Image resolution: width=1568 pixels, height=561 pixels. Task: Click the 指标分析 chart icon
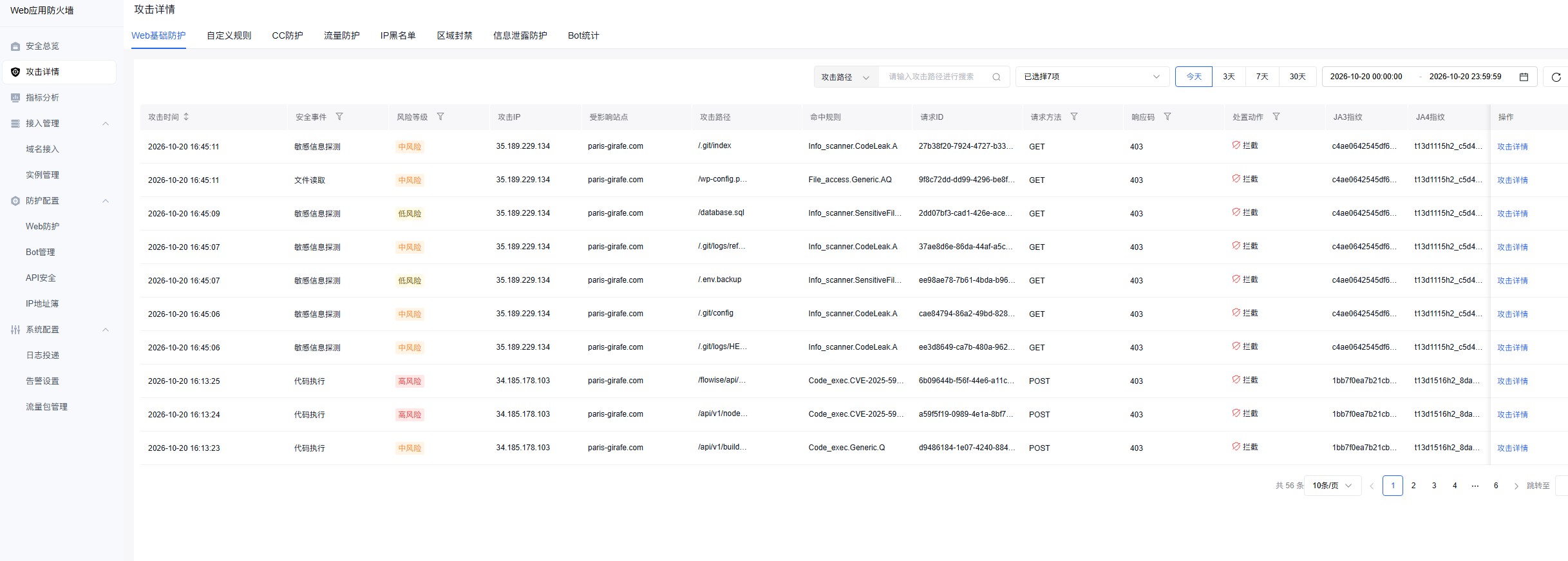15,98
